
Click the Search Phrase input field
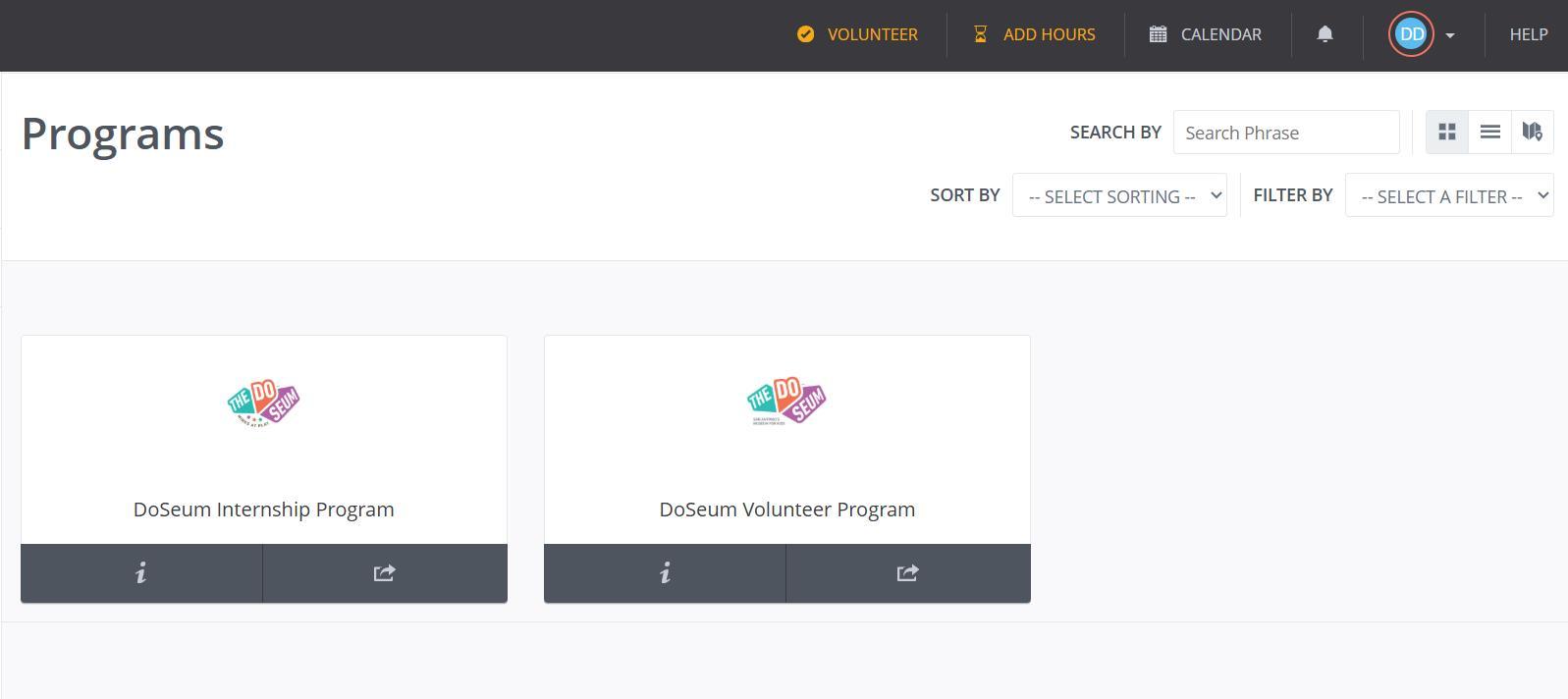[1285, 133]
